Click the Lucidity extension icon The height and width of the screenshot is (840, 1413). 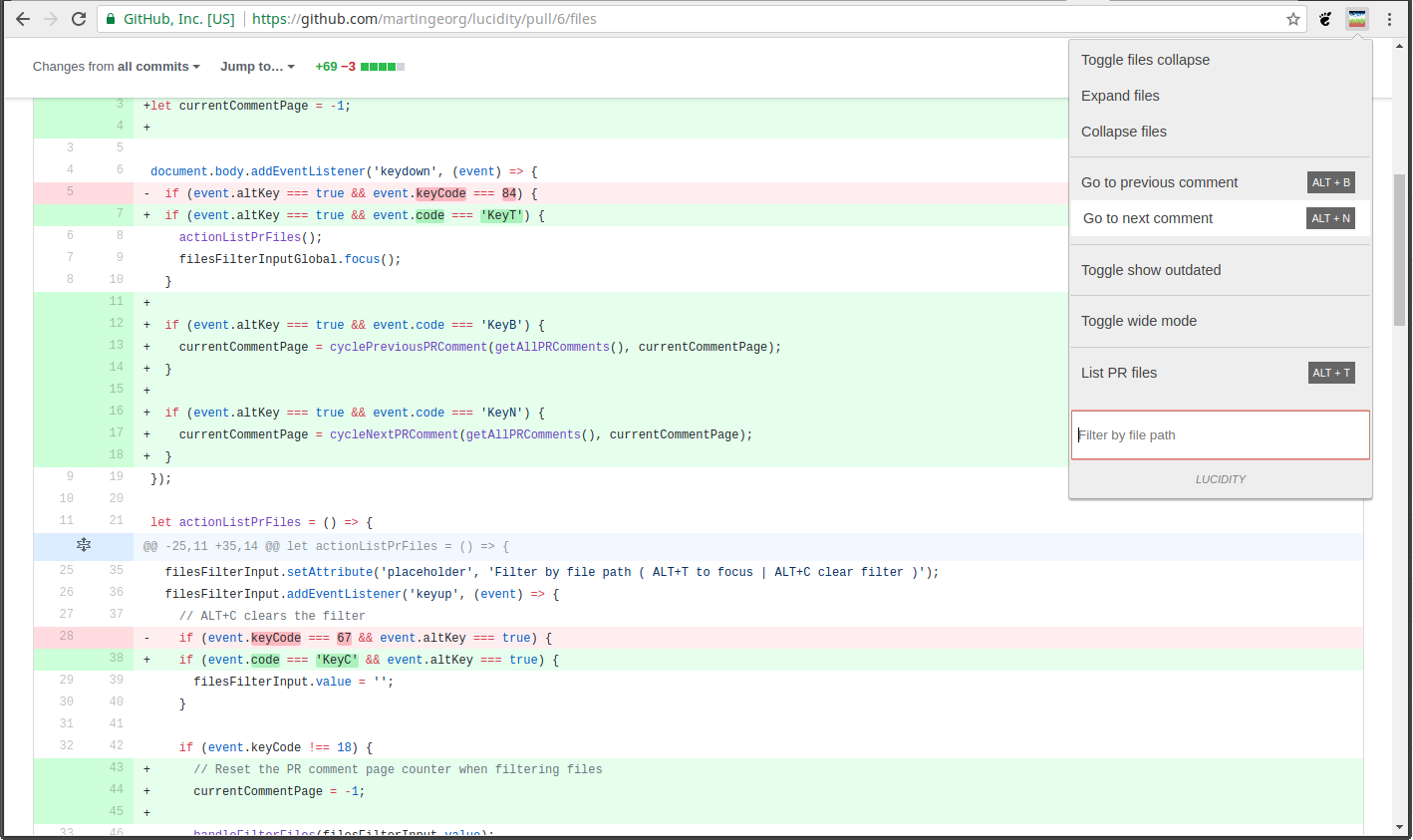tap(1356, 19)
